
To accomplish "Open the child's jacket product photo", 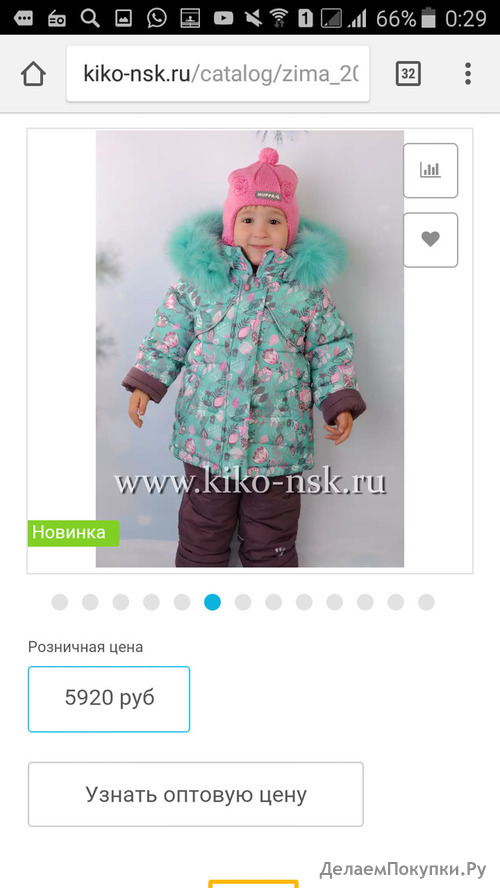I will [250, 349].
